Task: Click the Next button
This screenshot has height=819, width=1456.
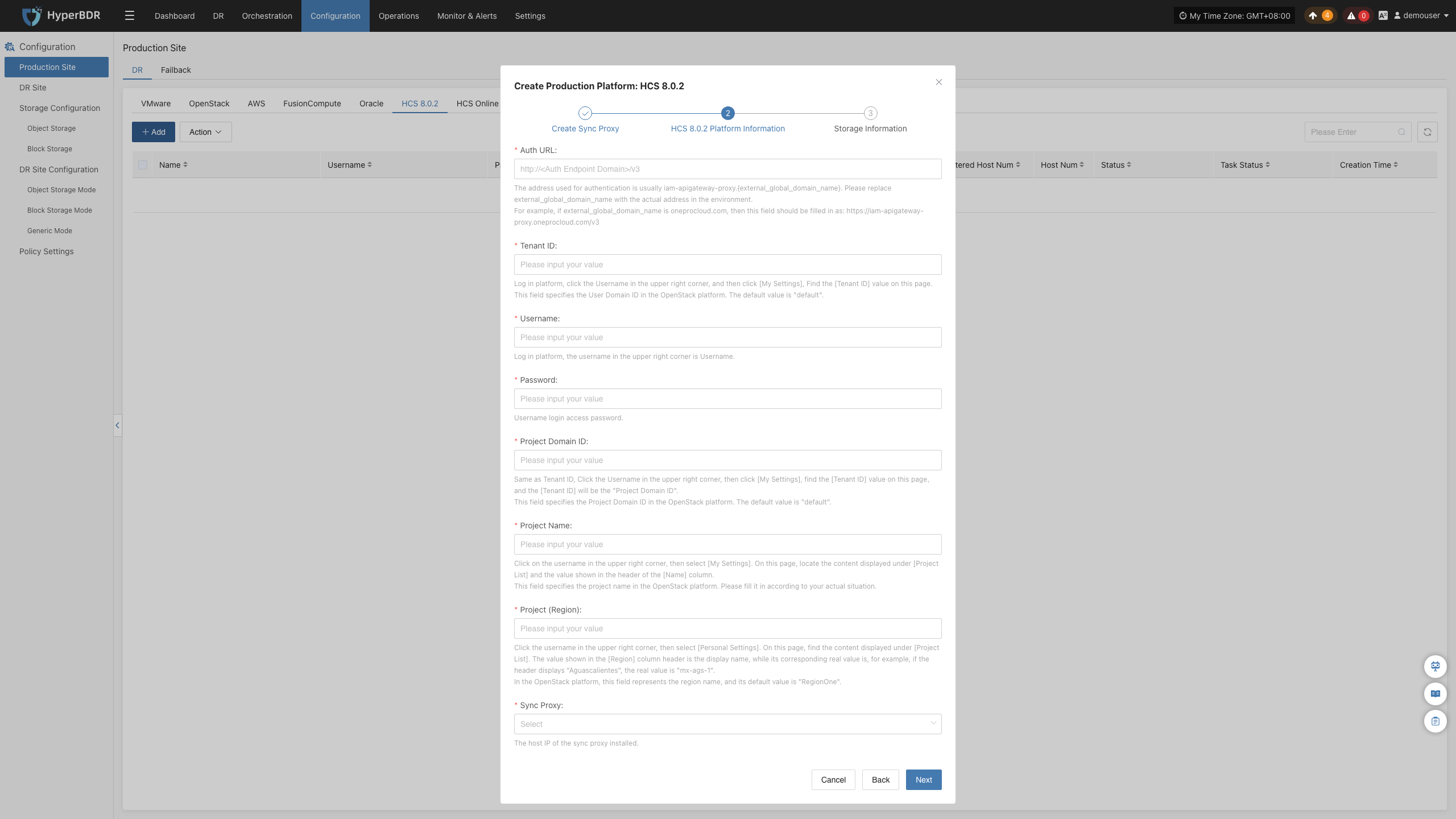Action: pos(924,780)
